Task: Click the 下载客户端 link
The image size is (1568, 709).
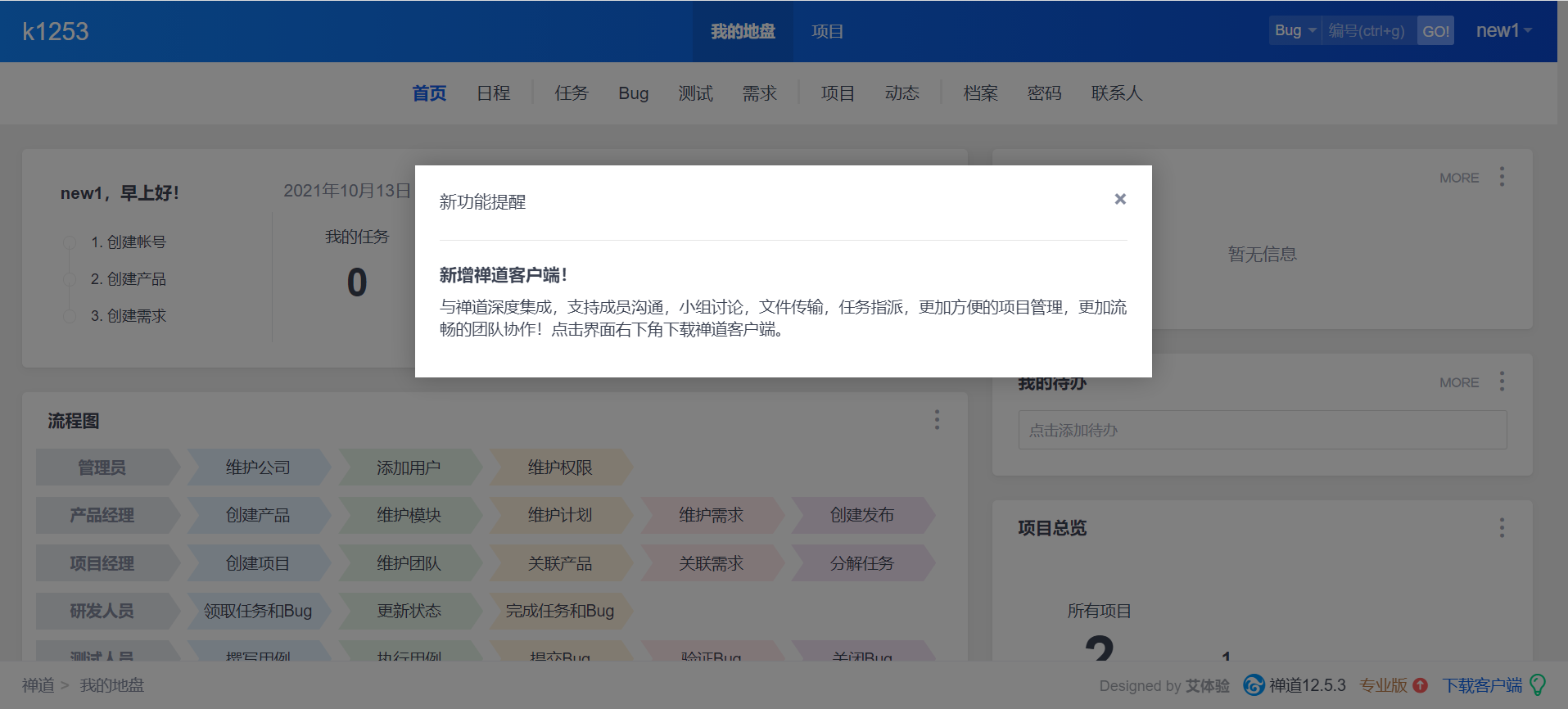Action: coord(1482,685)
